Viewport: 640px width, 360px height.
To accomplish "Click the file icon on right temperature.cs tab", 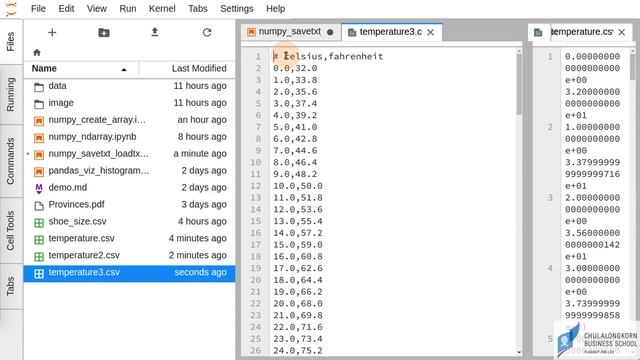I will tap(538, 32).
